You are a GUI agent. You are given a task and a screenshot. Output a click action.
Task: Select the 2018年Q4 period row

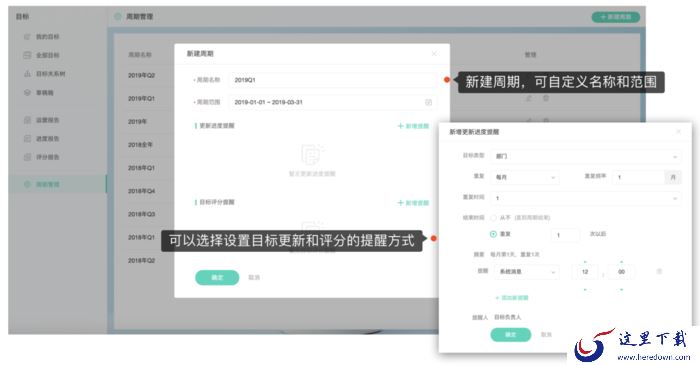pyautogui.click(x=142, y=191)
